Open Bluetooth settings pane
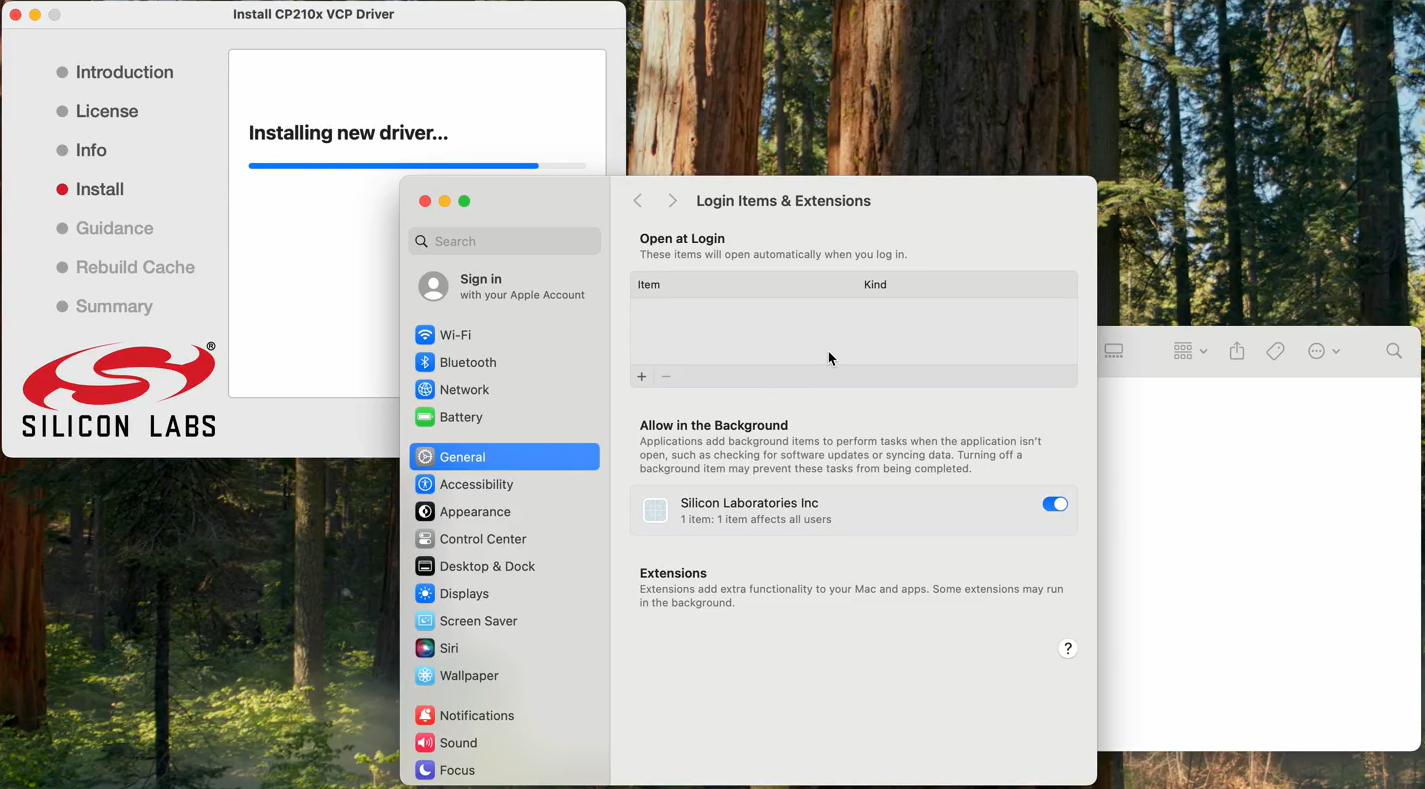The image size is (1425, 789). (504, 362)
